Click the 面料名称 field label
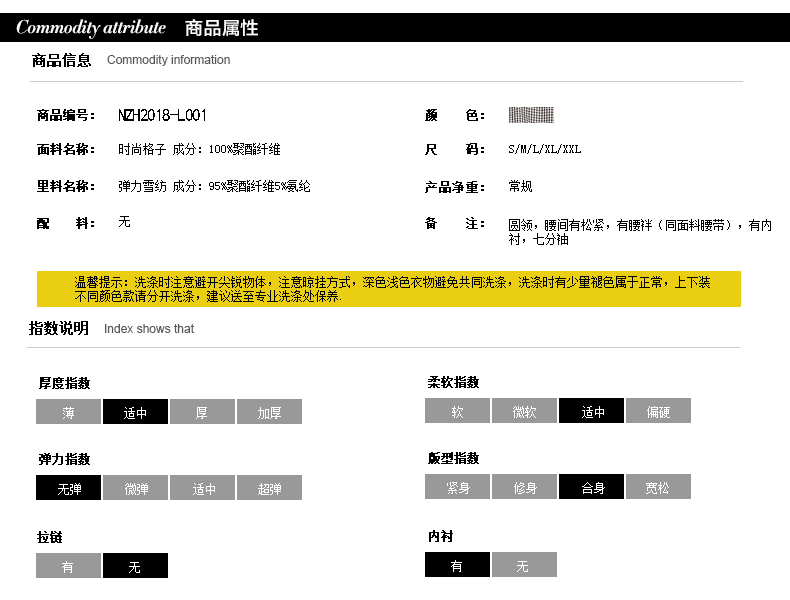This screenshot has height=600, width=790. (x=65, y=149)
